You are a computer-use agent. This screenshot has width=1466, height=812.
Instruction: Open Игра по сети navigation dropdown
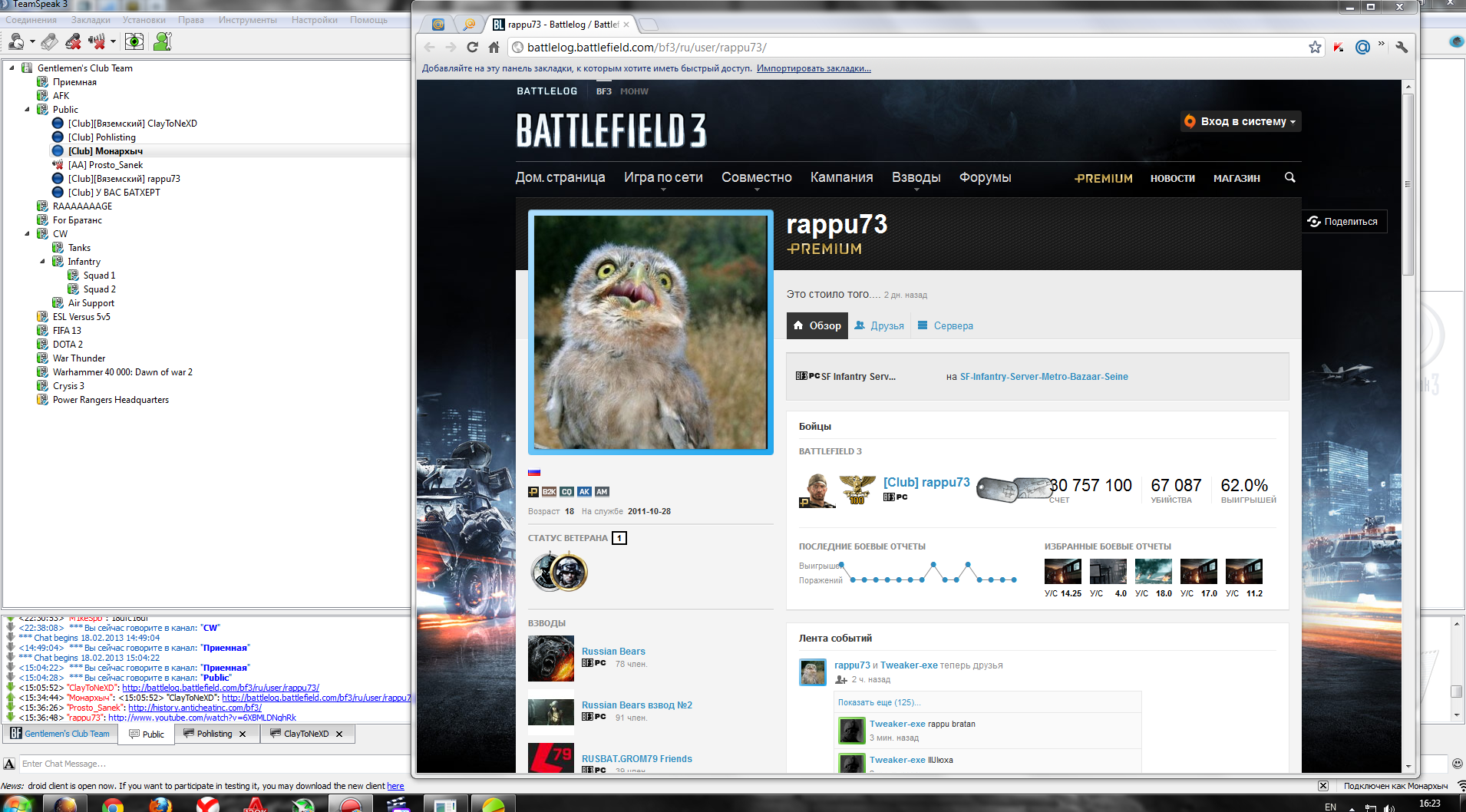[663, 178]
